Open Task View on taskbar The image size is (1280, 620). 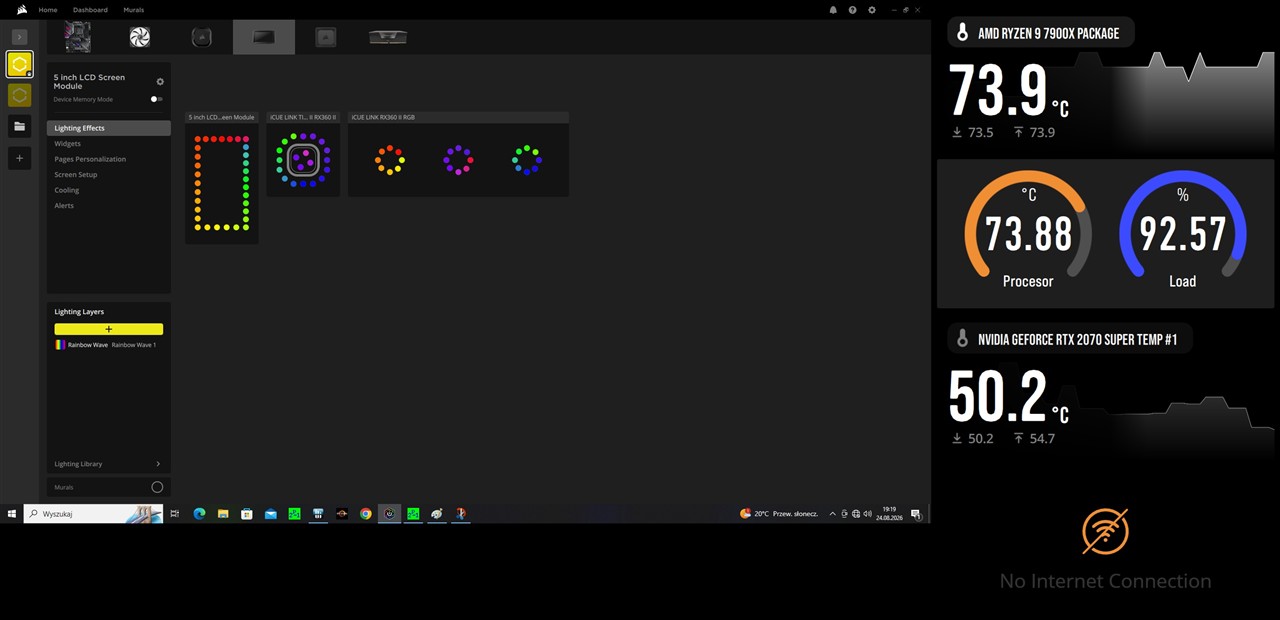(175, 514)
